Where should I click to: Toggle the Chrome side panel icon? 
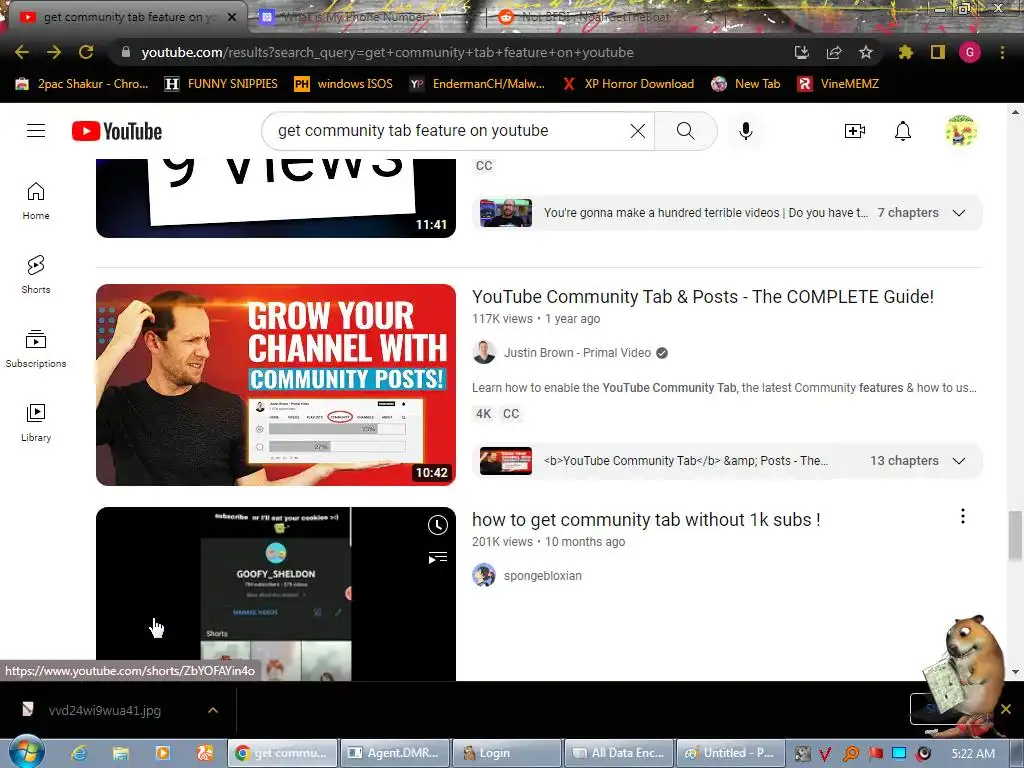(x=938, y=52)
